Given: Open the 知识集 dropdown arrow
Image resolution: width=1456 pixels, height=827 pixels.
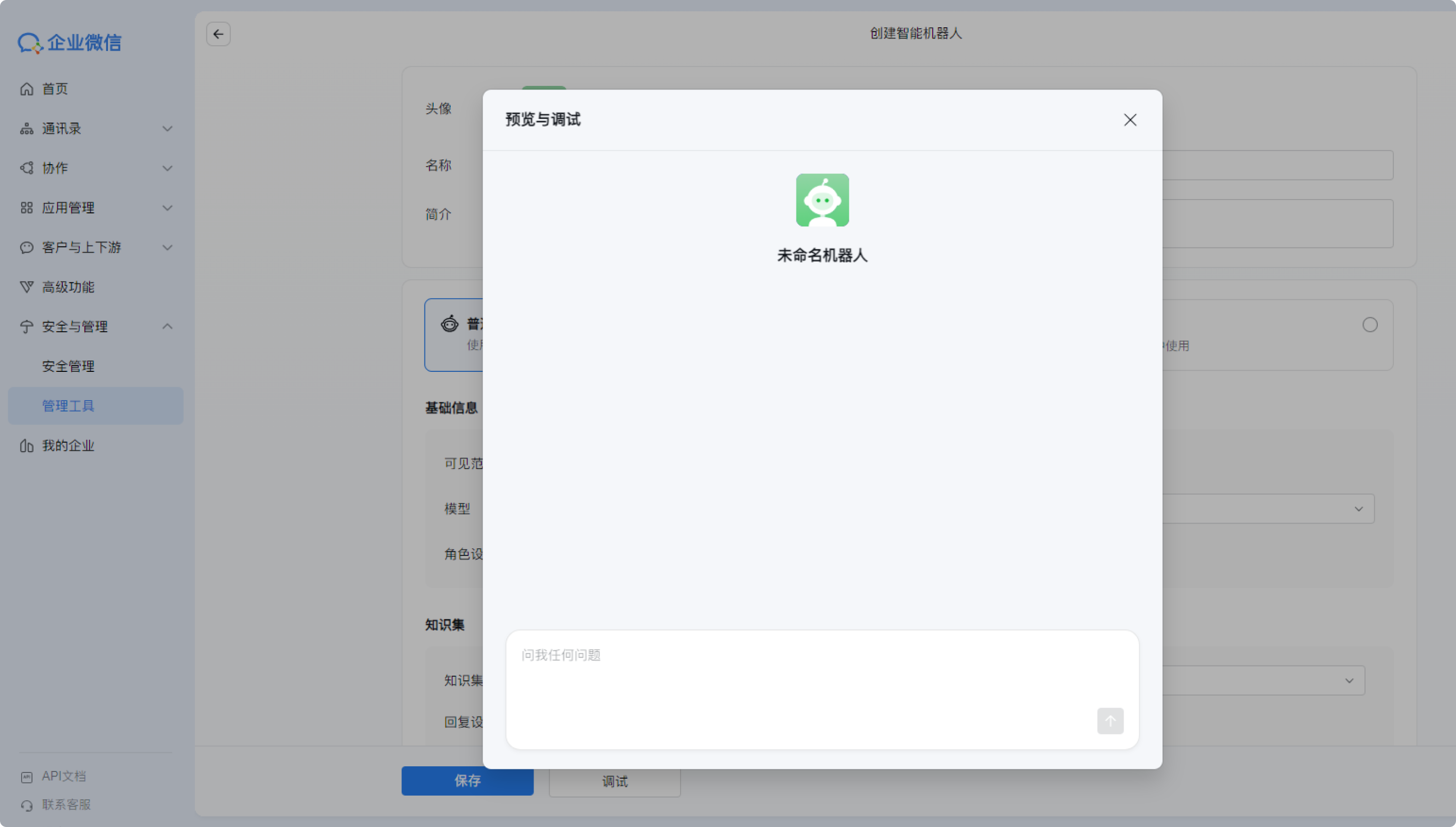Looking at the screenshot, I should point(1349,680).
